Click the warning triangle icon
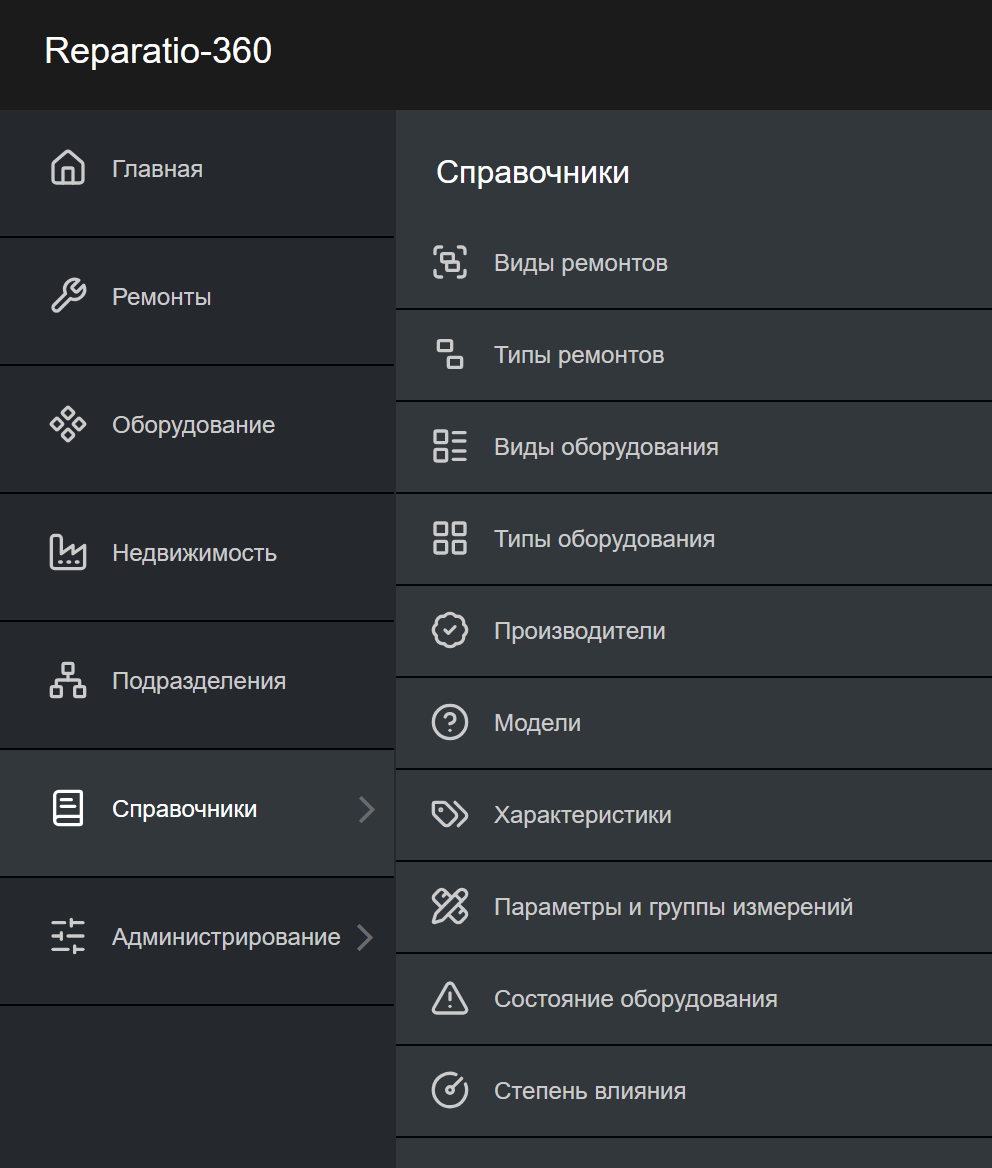 point(450,999)
